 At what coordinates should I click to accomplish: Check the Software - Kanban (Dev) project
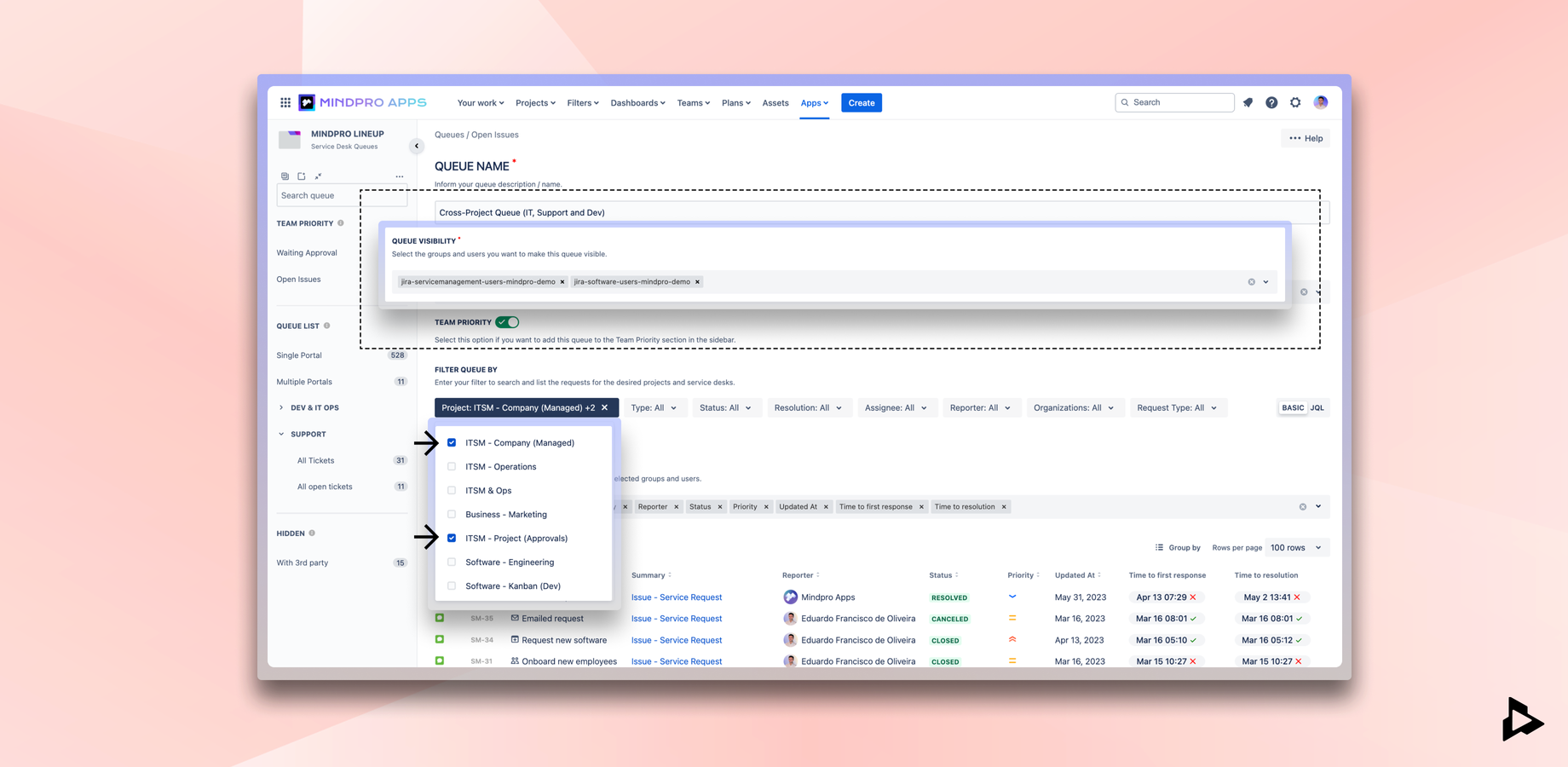452,585
